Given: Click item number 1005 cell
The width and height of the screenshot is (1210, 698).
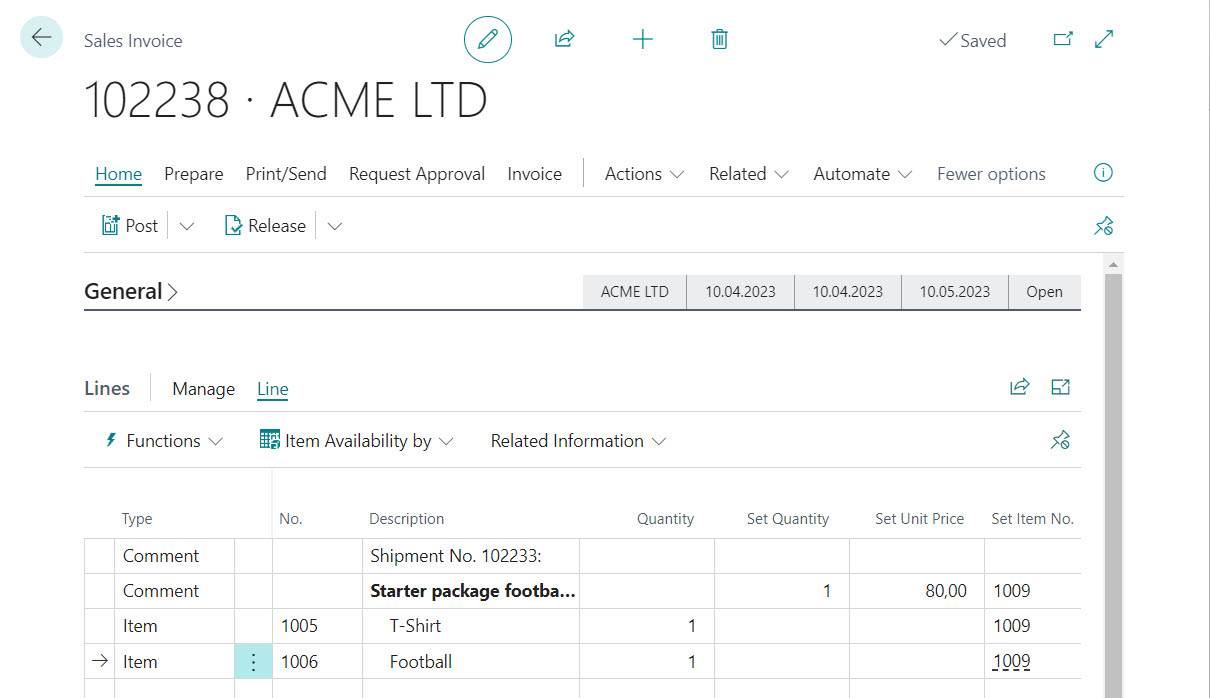Looking at the screenshot, I should point(318,626).
